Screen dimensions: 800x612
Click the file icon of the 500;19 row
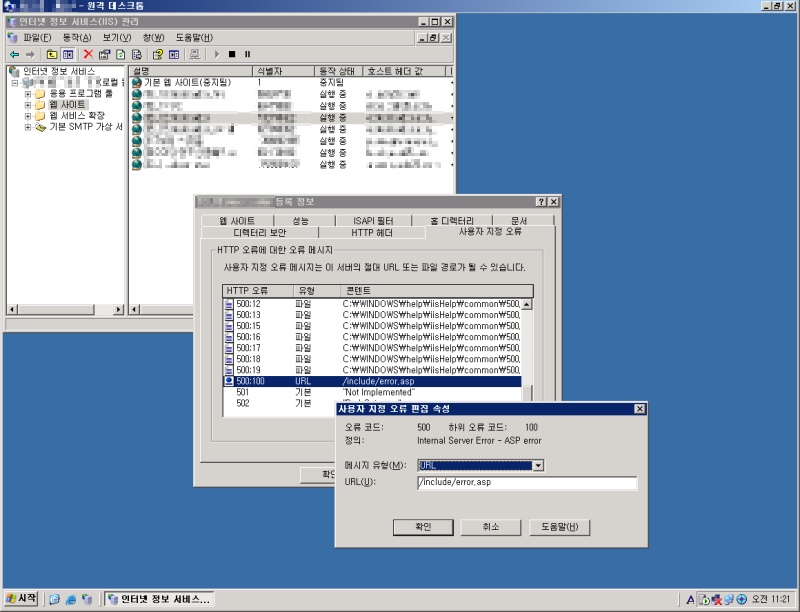pyautogui.click(x=229, y=370)
